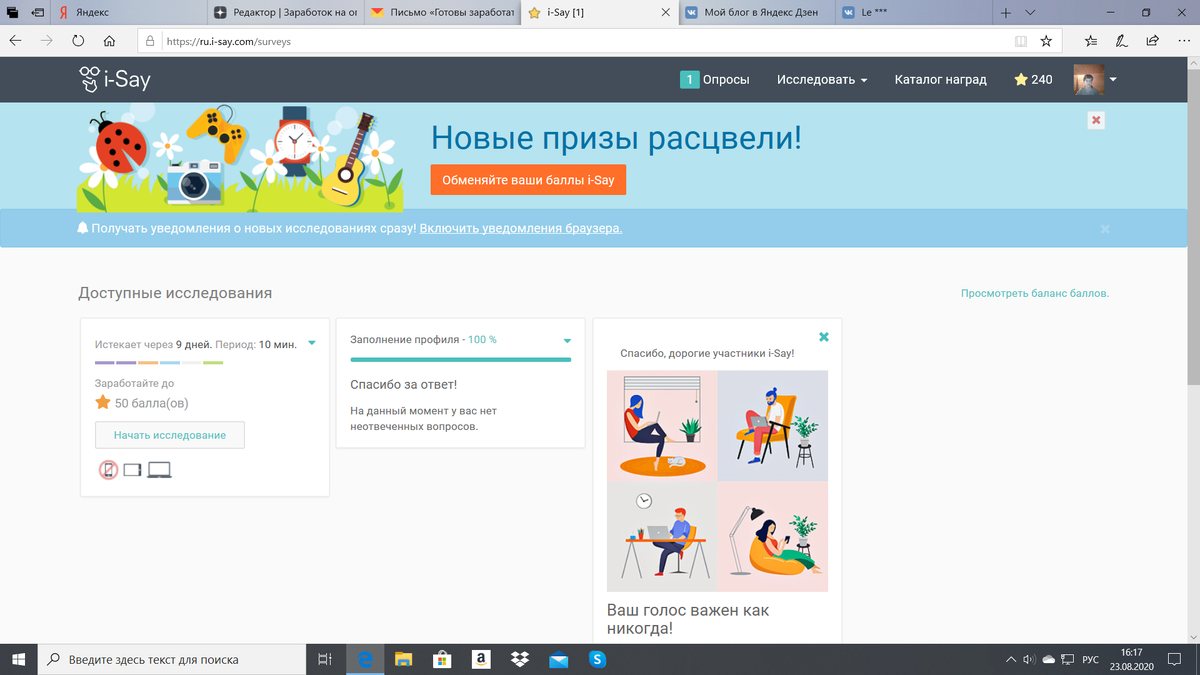Click the profile completion progress bar
This screenshot has width=1200, height=675.
460,357
